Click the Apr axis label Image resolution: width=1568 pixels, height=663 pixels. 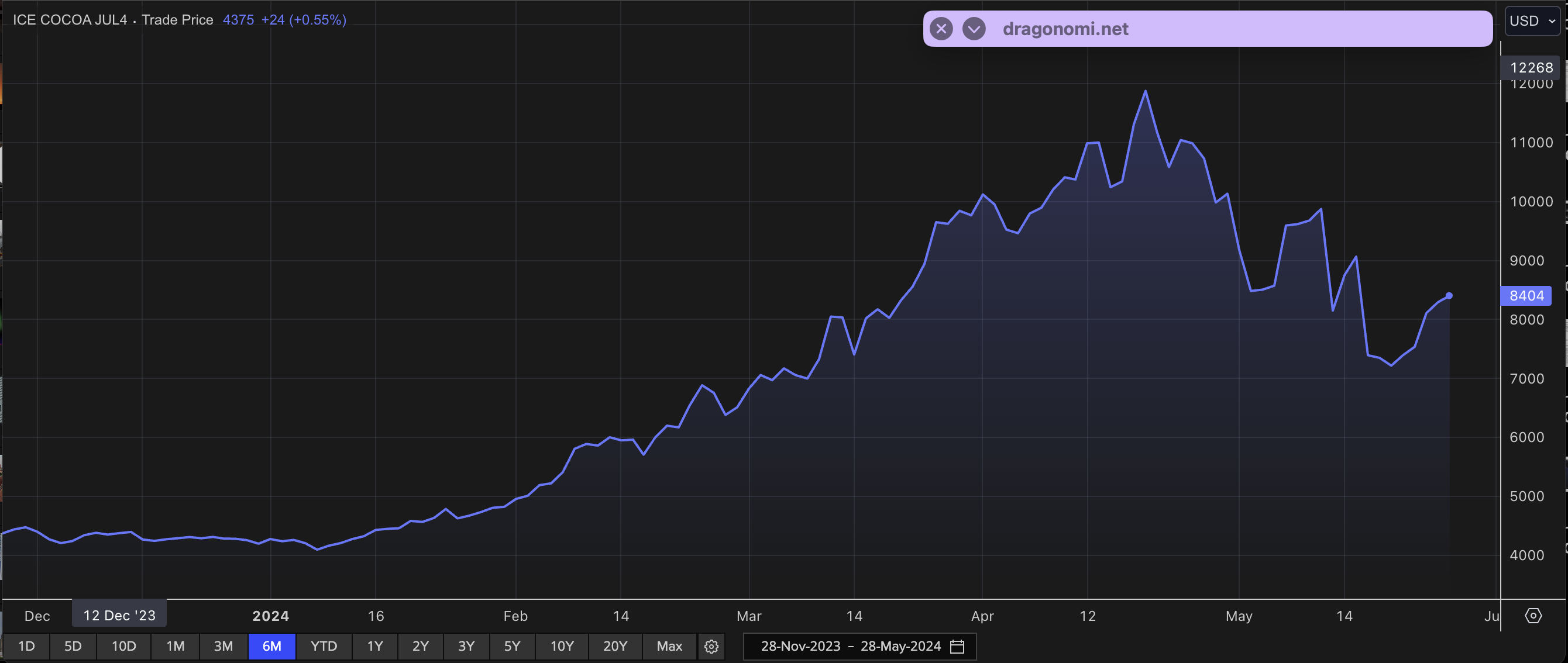point(982,616)
